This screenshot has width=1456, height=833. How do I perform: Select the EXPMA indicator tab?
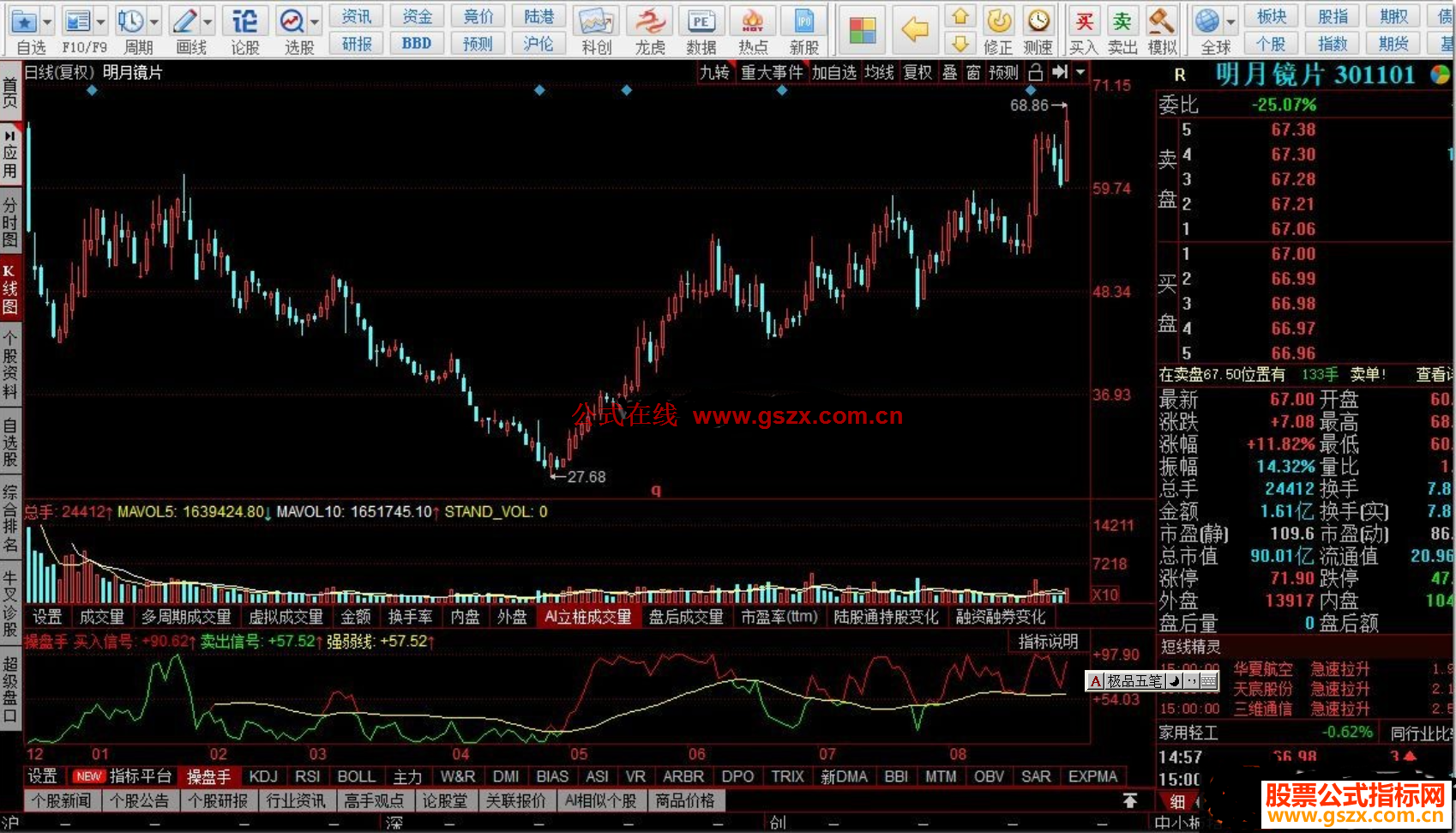coord(1092,776)
